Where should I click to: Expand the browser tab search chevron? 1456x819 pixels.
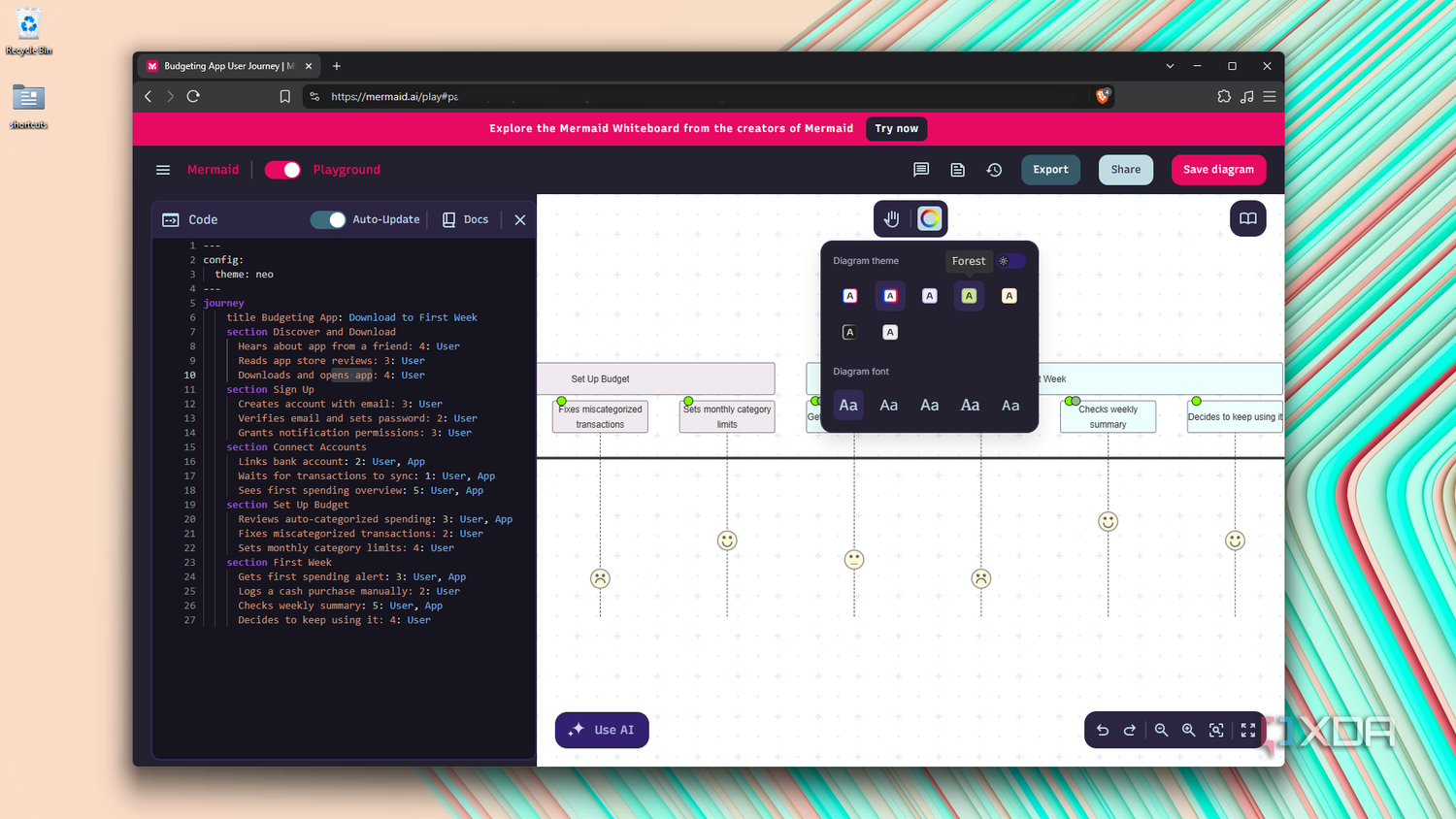1170,66
